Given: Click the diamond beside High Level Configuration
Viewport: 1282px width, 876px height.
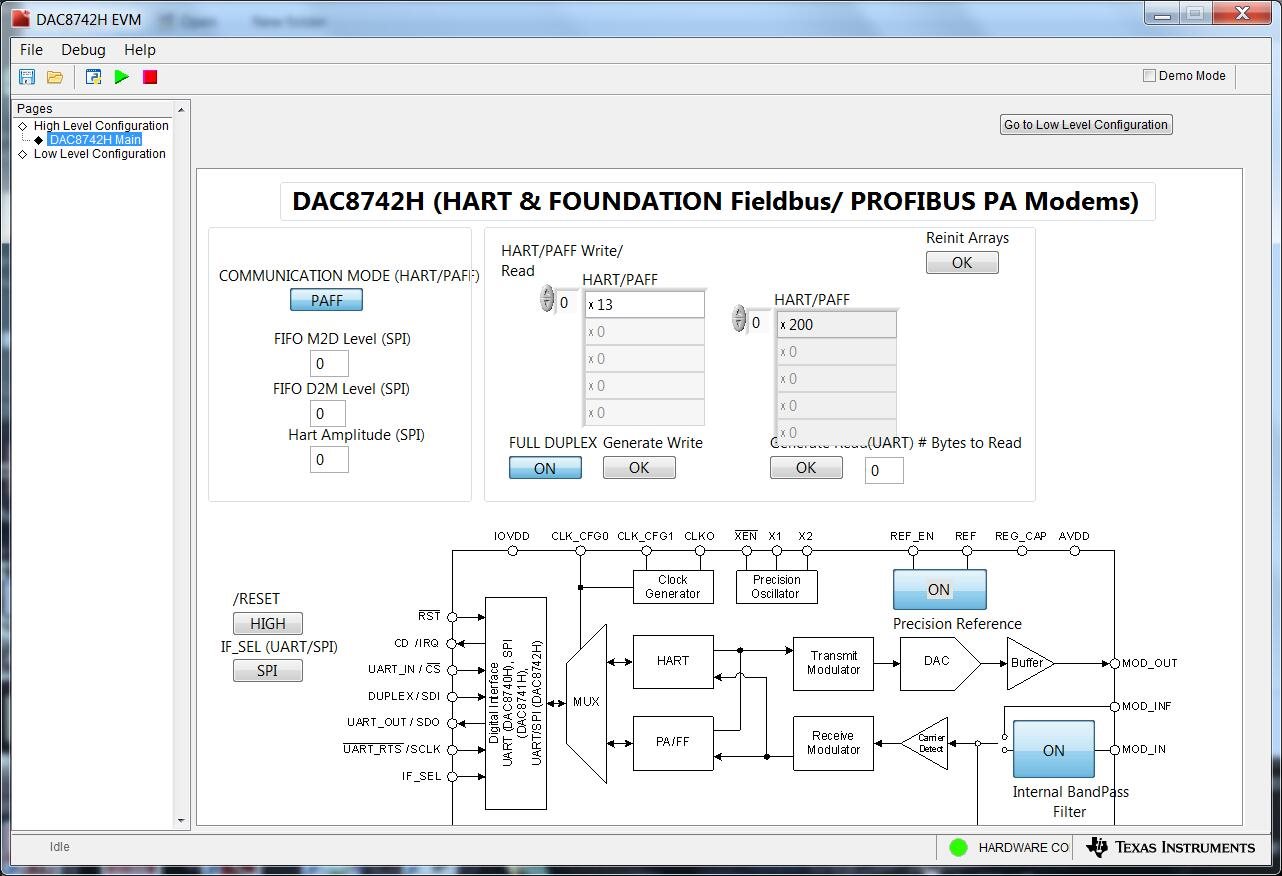Looking at the screenshot, I should coord(23,126).
